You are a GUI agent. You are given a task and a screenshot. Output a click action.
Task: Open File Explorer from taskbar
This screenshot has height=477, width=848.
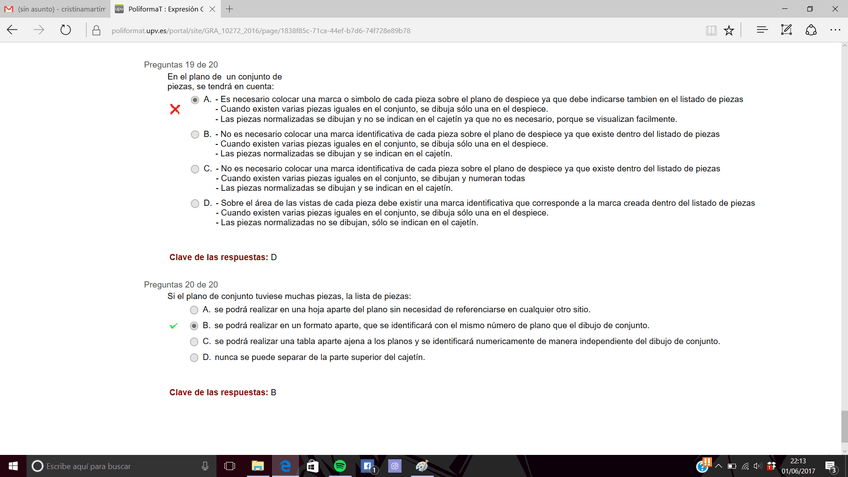tap(257, 466)
